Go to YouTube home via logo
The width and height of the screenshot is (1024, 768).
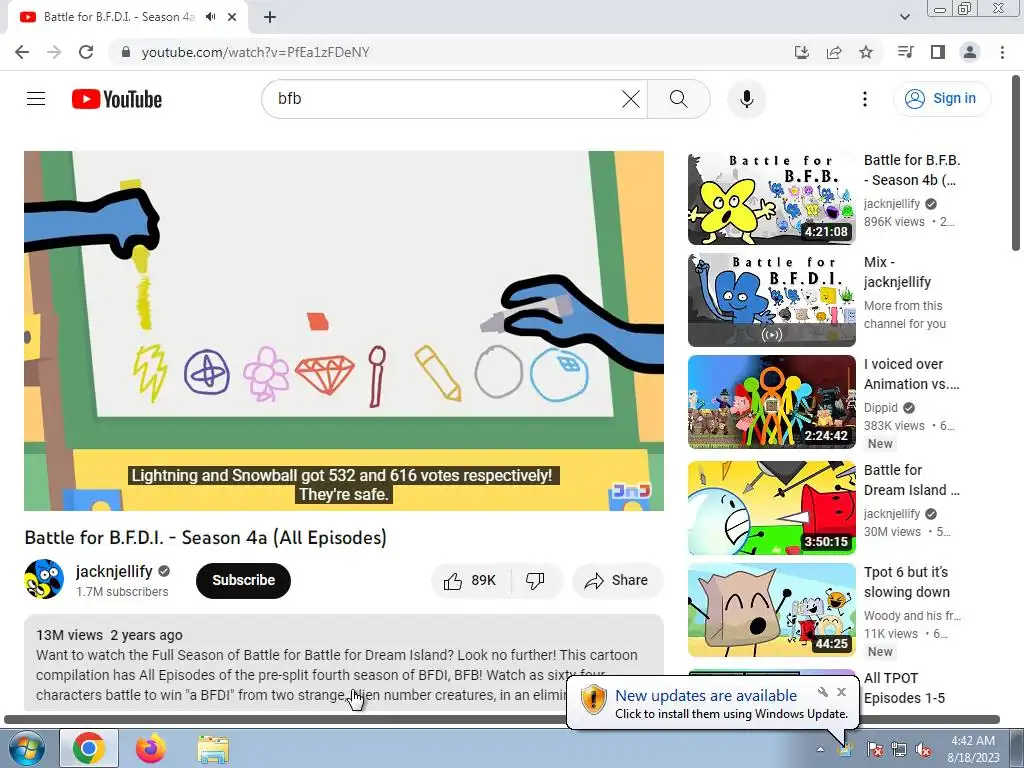coord(117,99)
